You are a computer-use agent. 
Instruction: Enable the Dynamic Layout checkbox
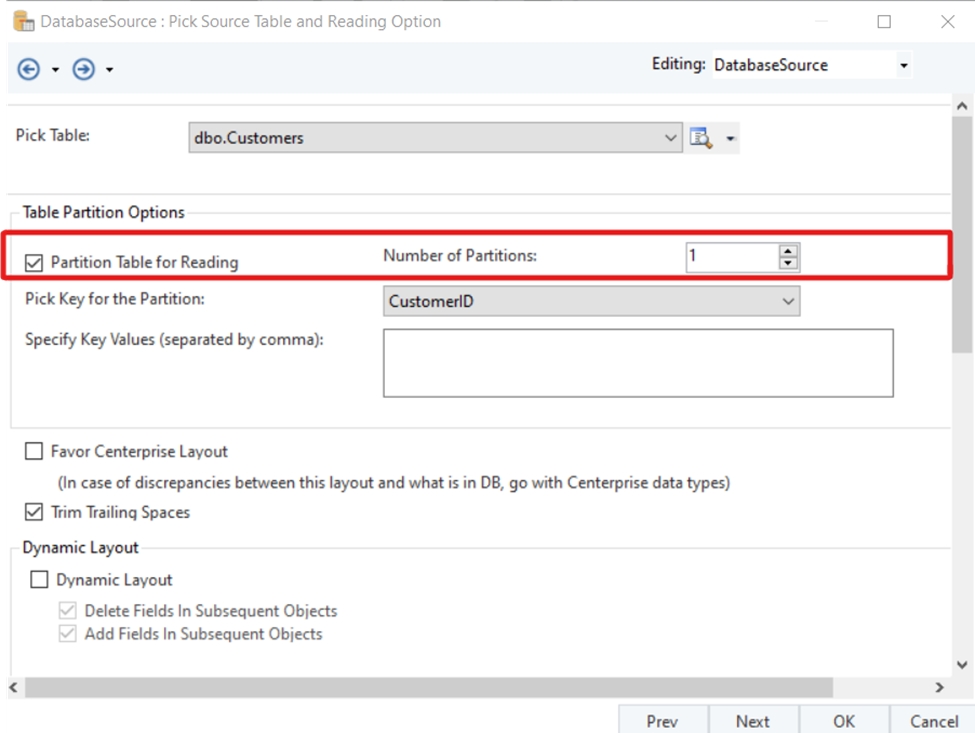(x=40, y=580)
